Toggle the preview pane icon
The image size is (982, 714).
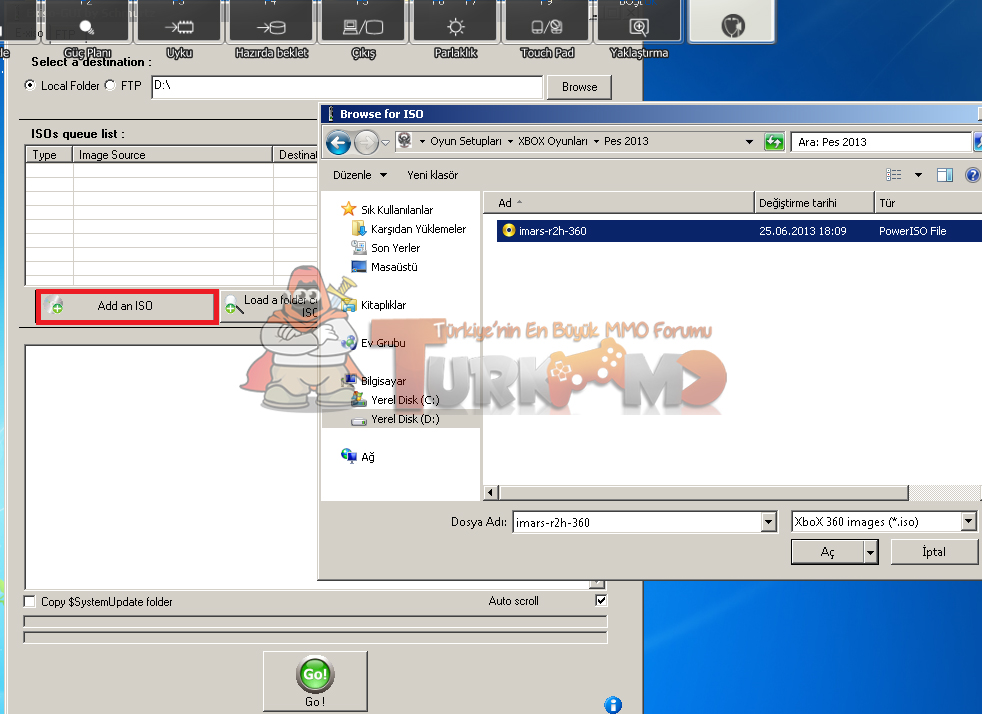tap(944, 175)
